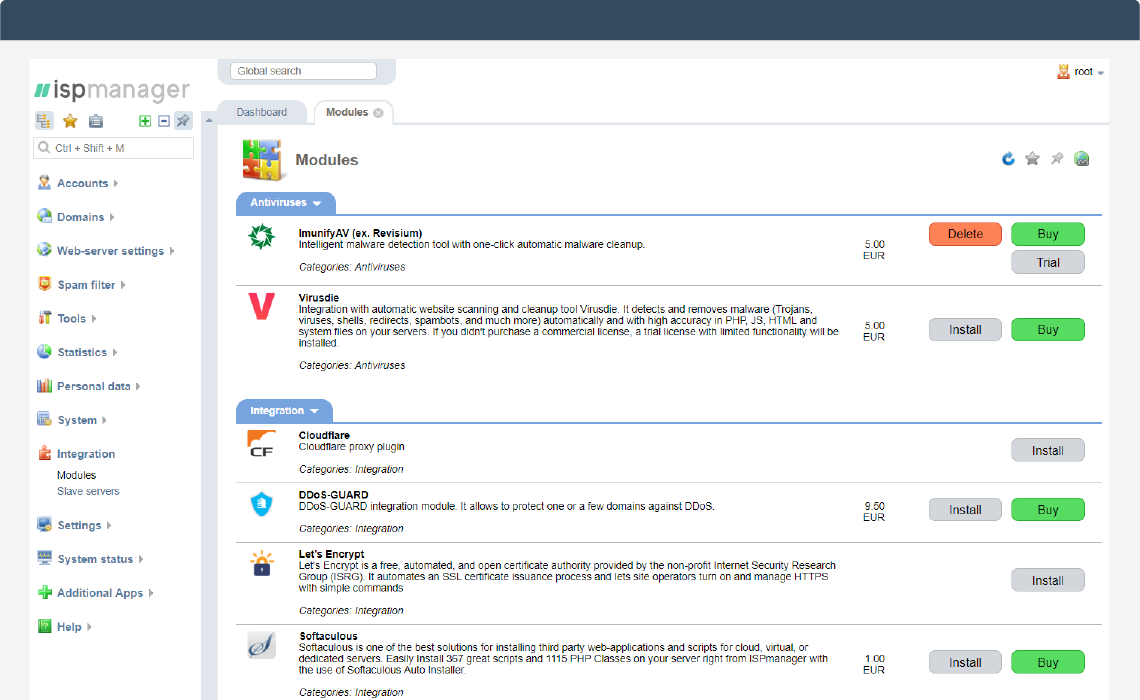Expand the Domains menu
The height and width of the screenshot is (700, 1140).
76,217
